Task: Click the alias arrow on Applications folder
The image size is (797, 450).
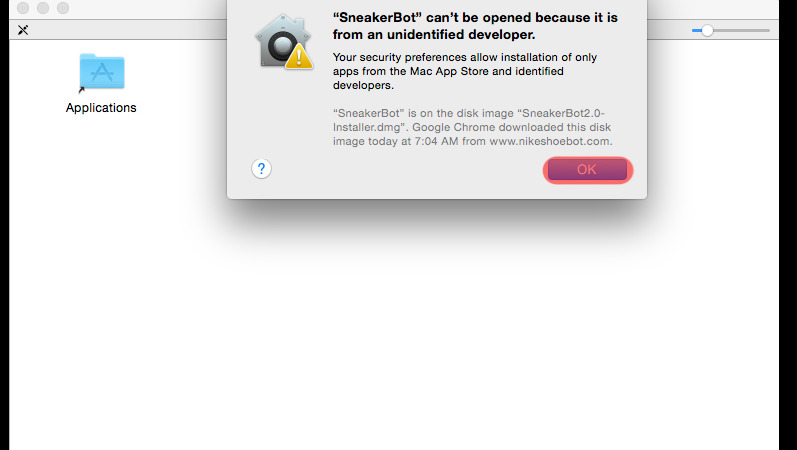Action: point(81,90)
